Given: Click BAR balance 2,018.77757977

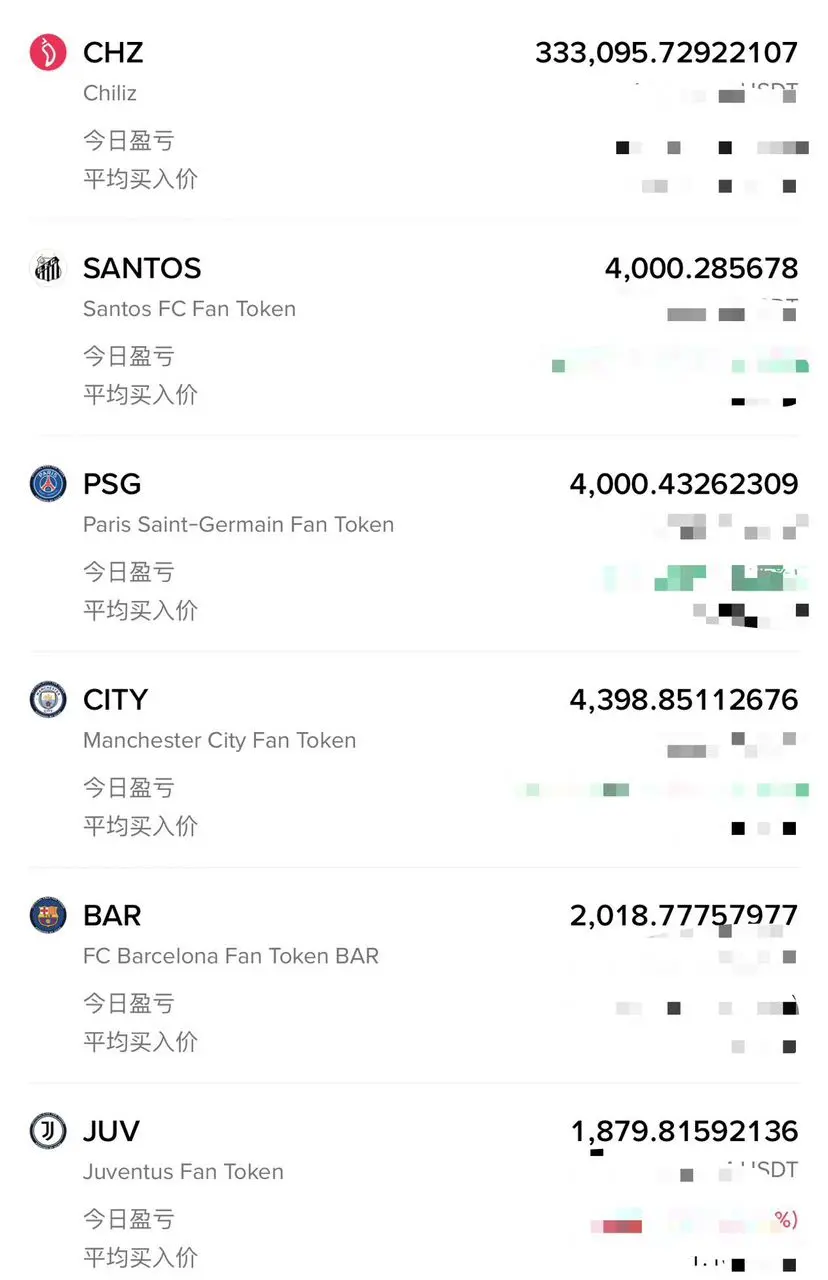Looking at the screenshot, I should pyautogui.click(x=684, y=915).
